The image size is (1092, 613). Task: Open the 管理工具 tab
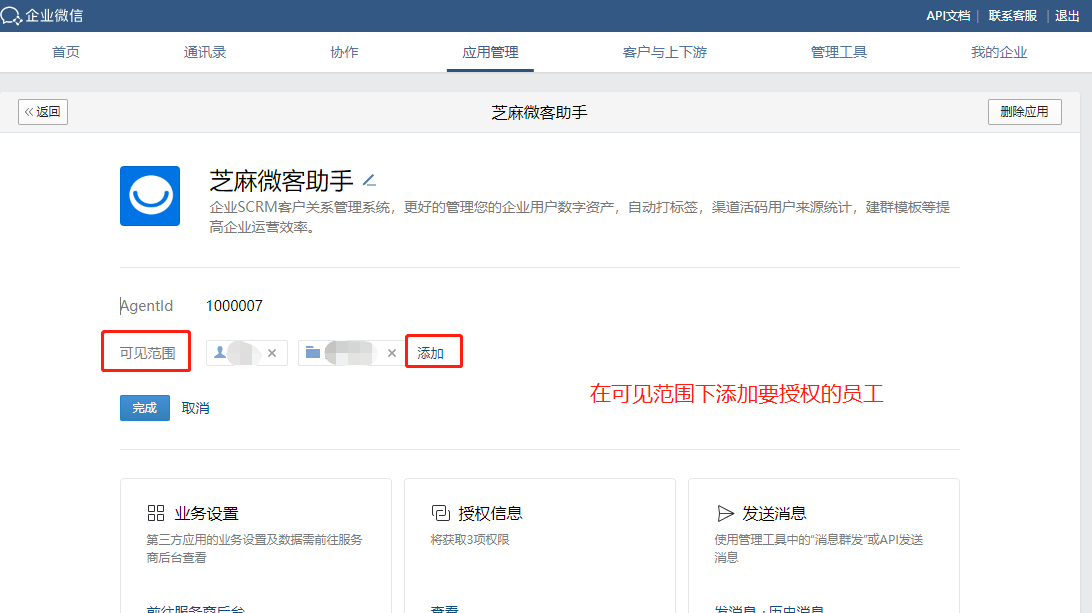pos(838,52)
